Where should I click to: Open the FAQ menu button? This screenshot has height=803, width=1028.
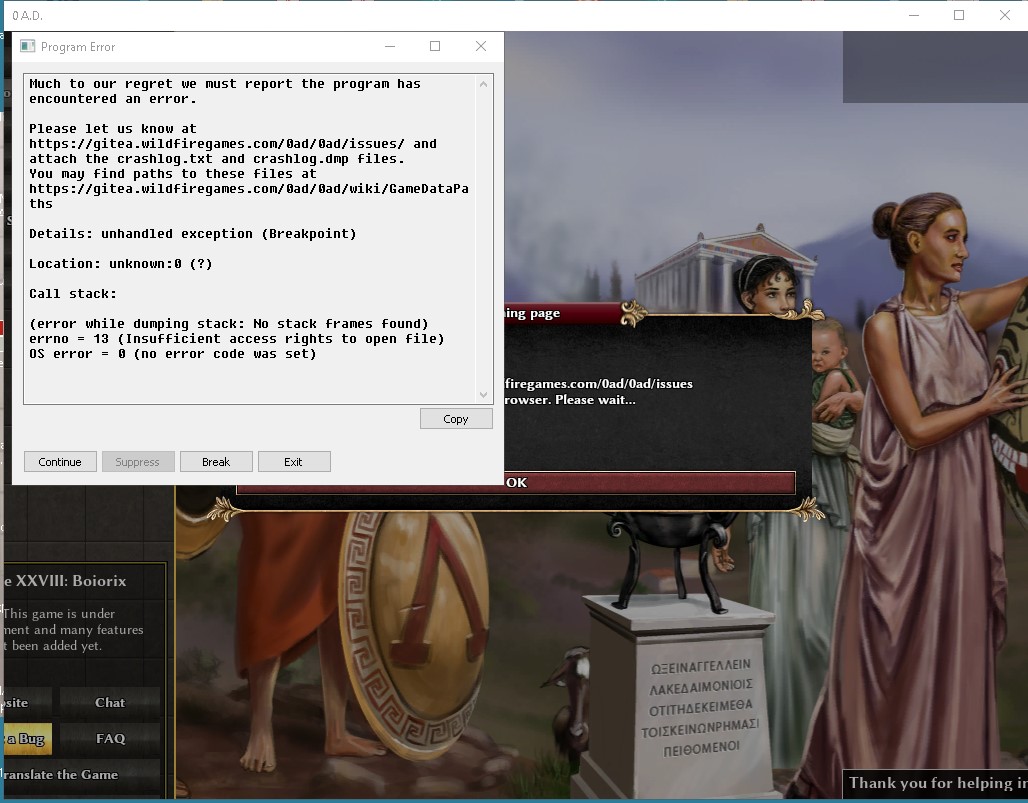click(x=110, y=739)
